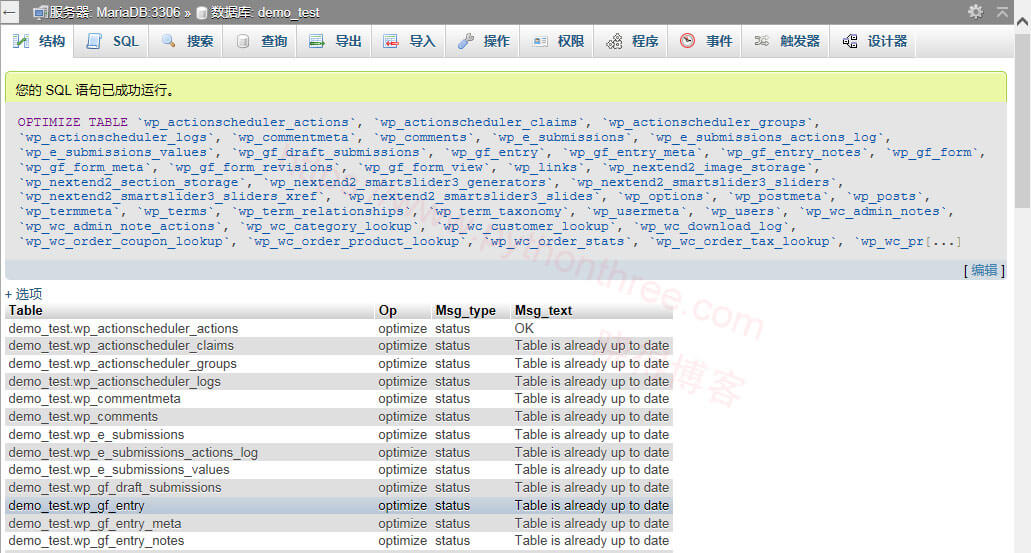
Task: Click the 结构 structure tab icon
Action: click(21, 41)
